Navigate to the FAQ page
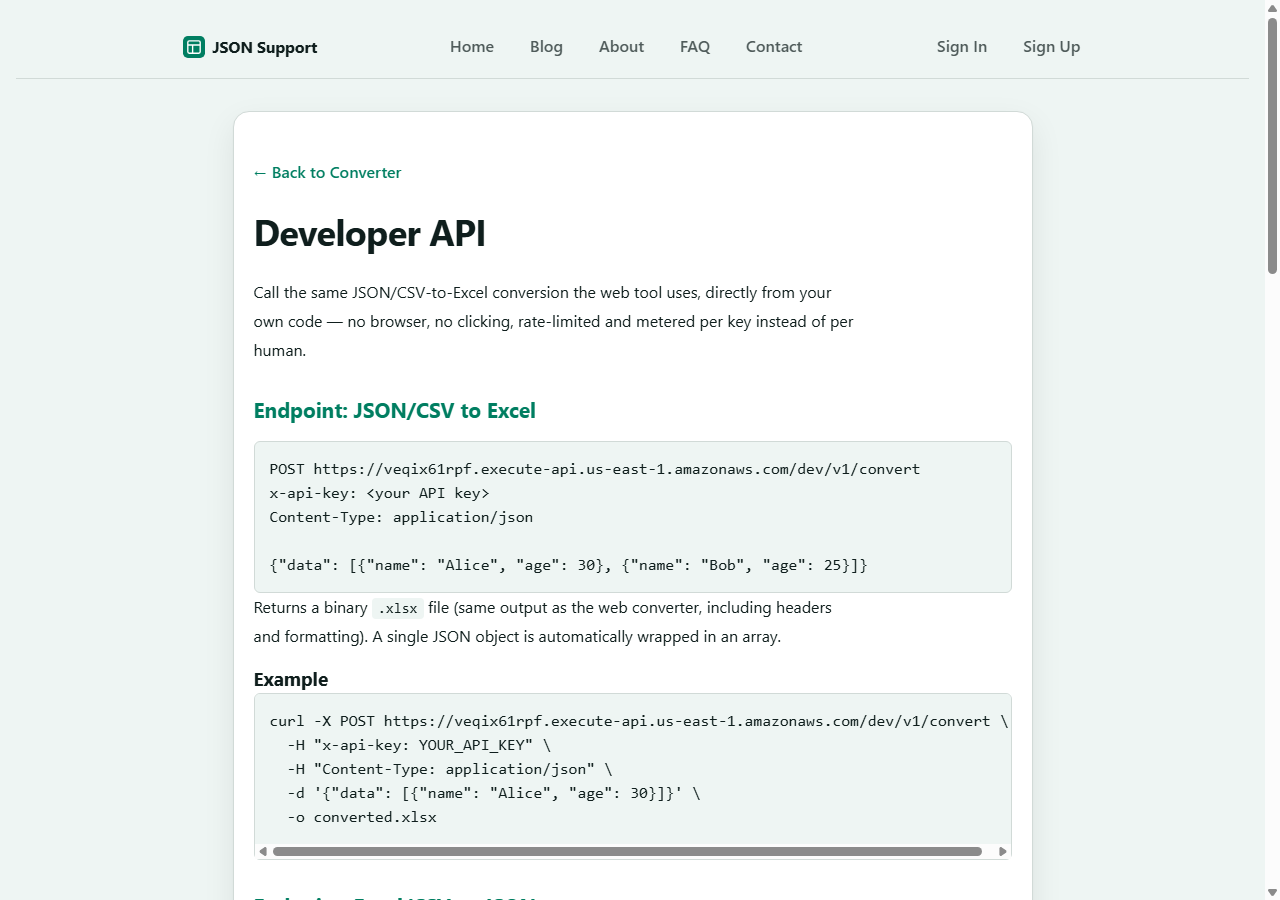Screen dimensions: 1280x900 (695, 47)
